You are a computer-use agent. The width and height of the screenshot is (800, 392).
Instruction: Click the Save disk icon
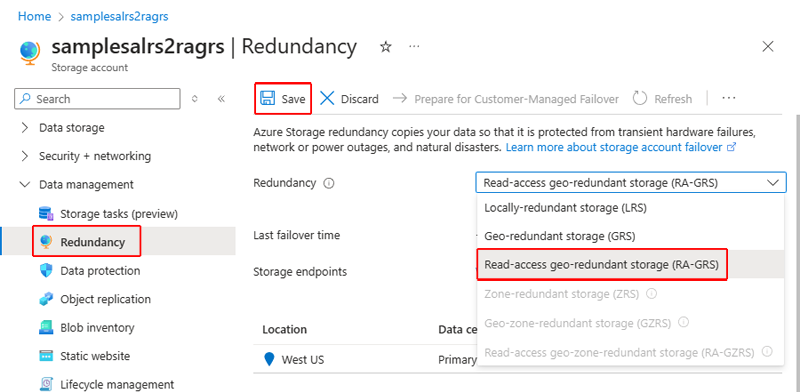click(267, 99)
